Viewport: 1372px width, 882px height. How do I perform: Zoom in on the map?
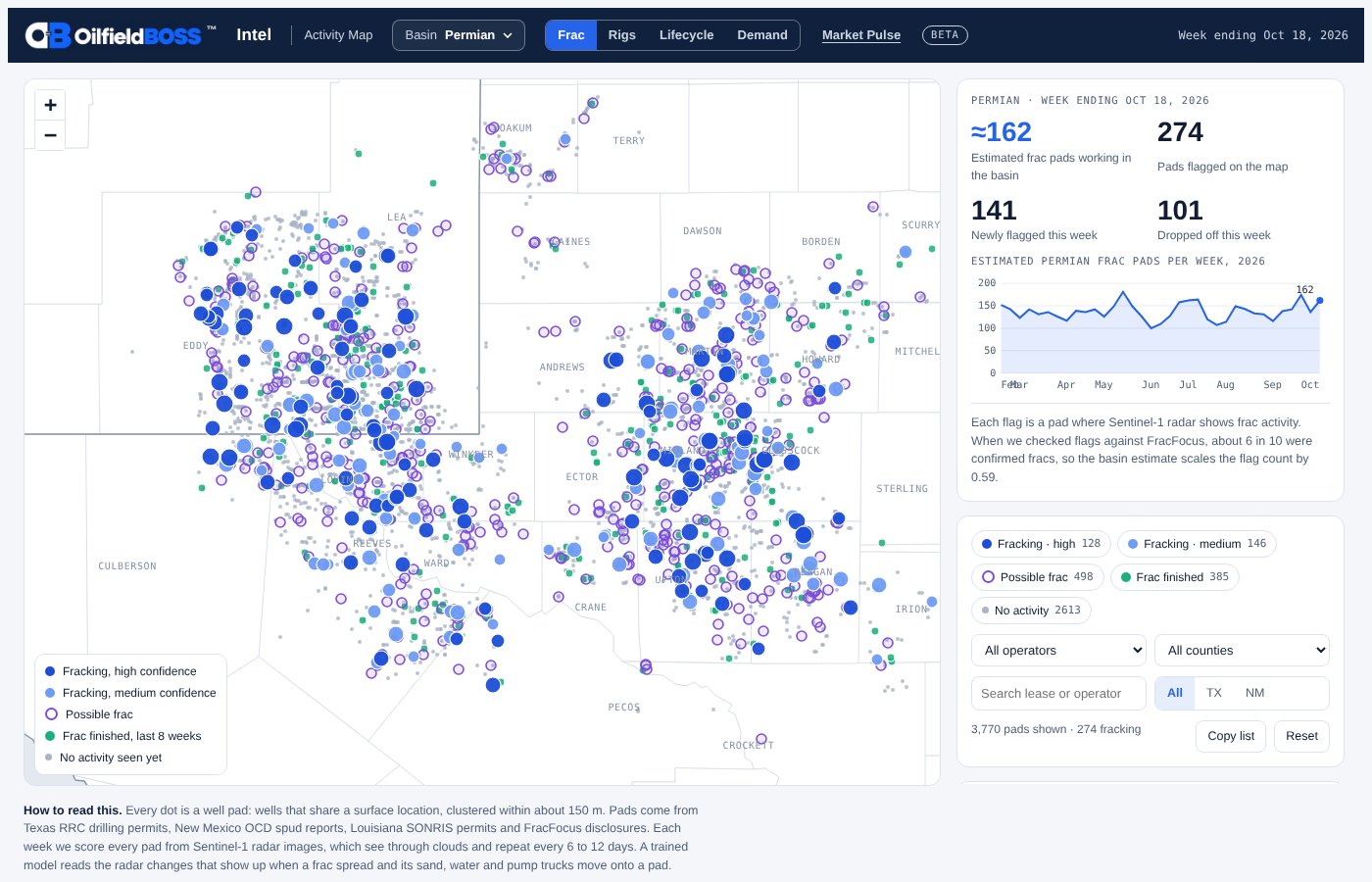coord(51,105)
